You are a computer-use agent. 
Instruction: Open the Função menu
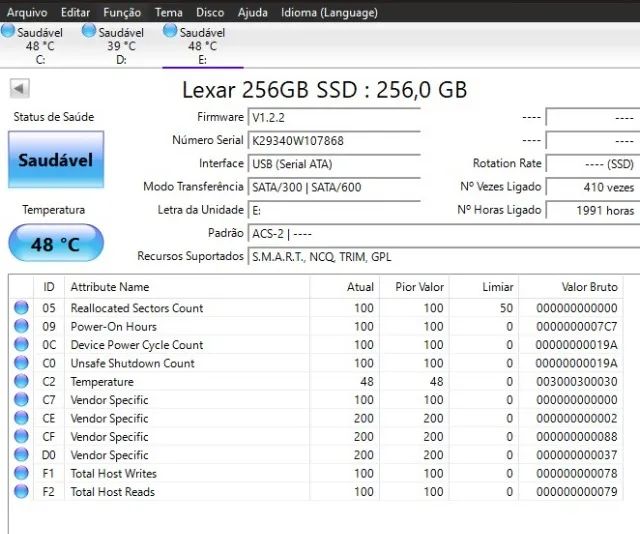tap(122, 13)
